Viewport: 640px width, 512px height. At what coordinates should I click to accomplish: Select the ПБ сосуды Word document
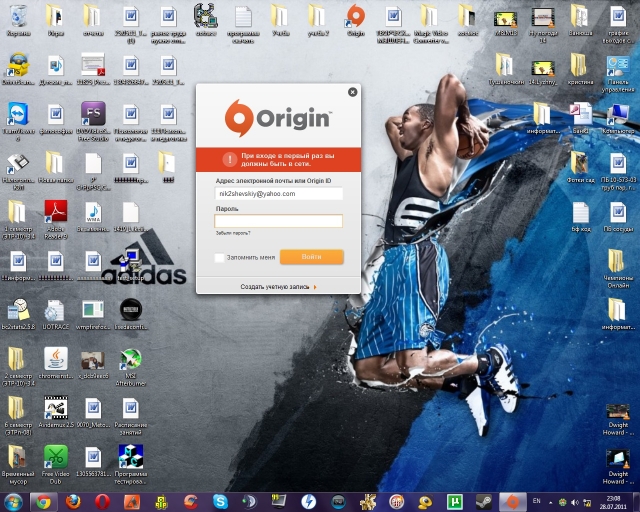coord(618,216)
